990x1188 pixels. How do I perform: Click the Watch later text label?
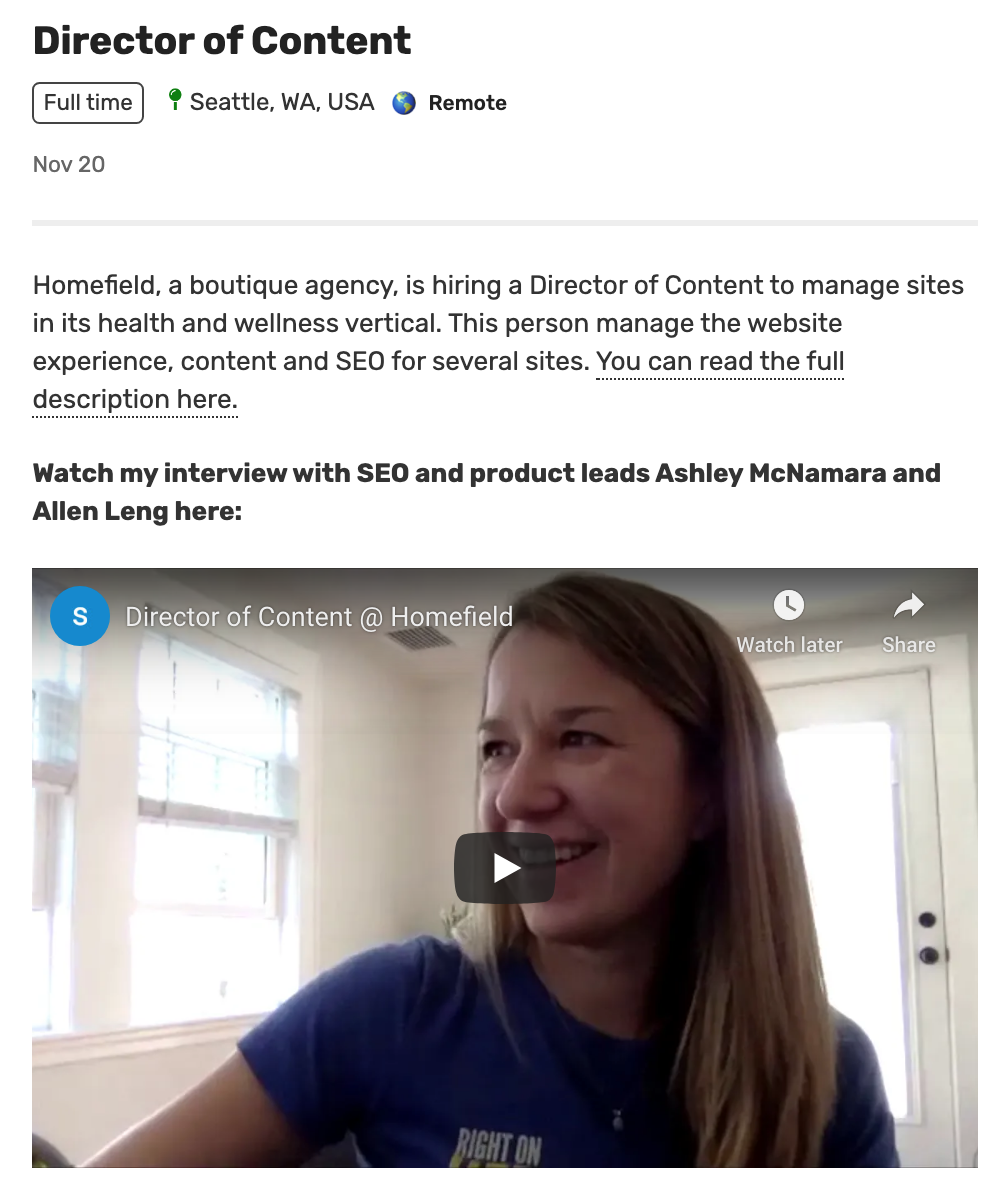(789, 645)
